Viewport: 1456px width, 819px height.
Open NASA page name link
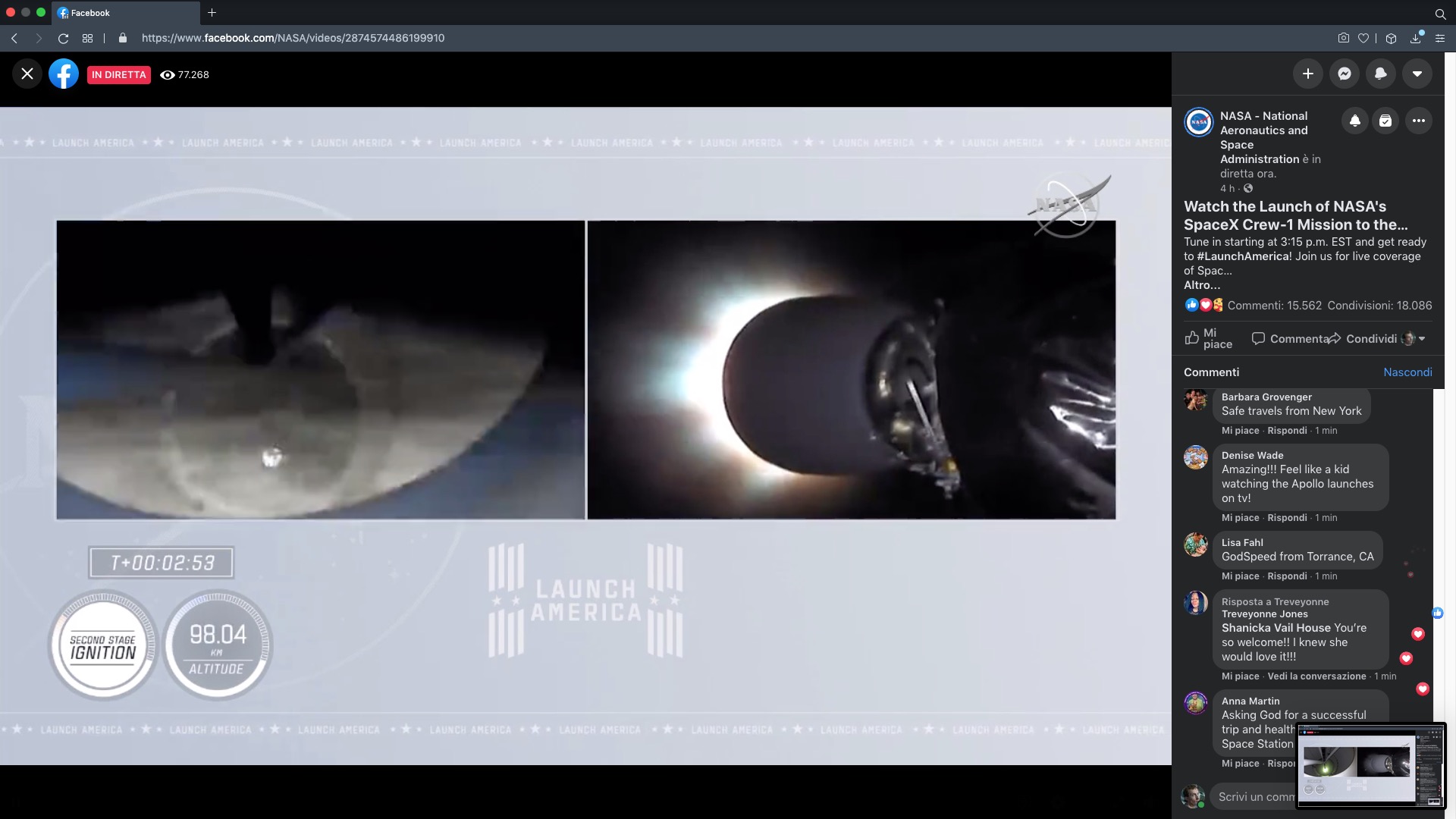tap(1264, 137)
